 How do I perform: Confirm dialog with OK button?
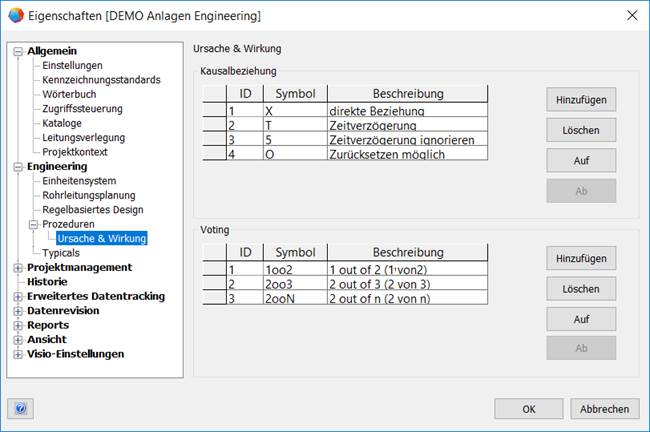coord(529,409)
